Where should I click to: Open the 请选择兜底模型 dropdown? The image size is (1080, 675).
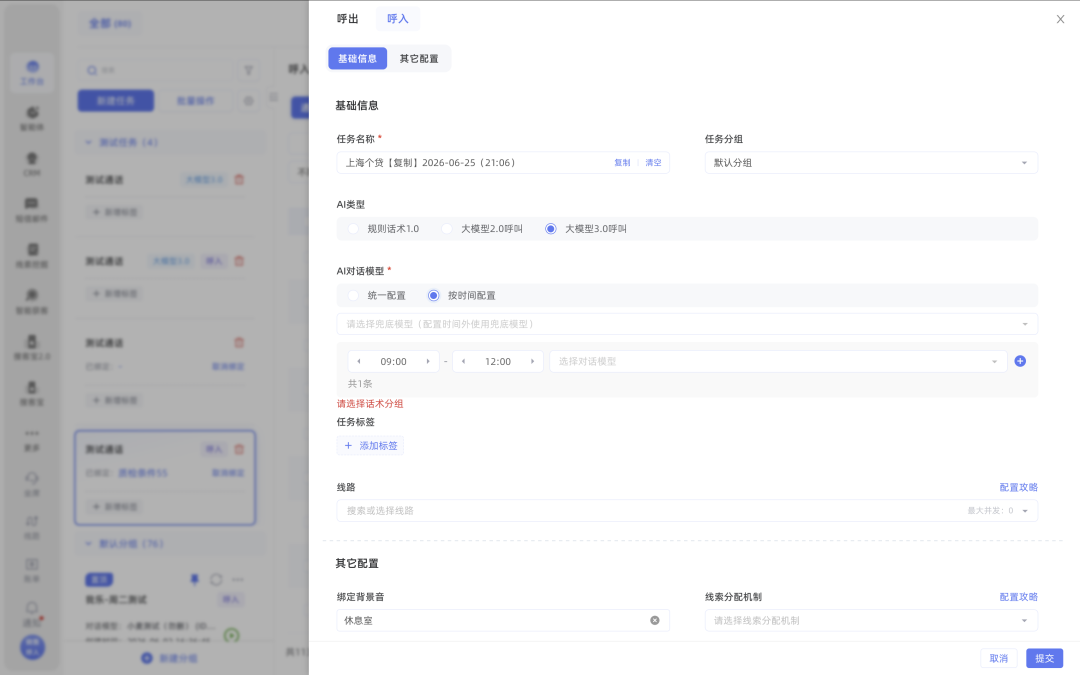[687, 324]
